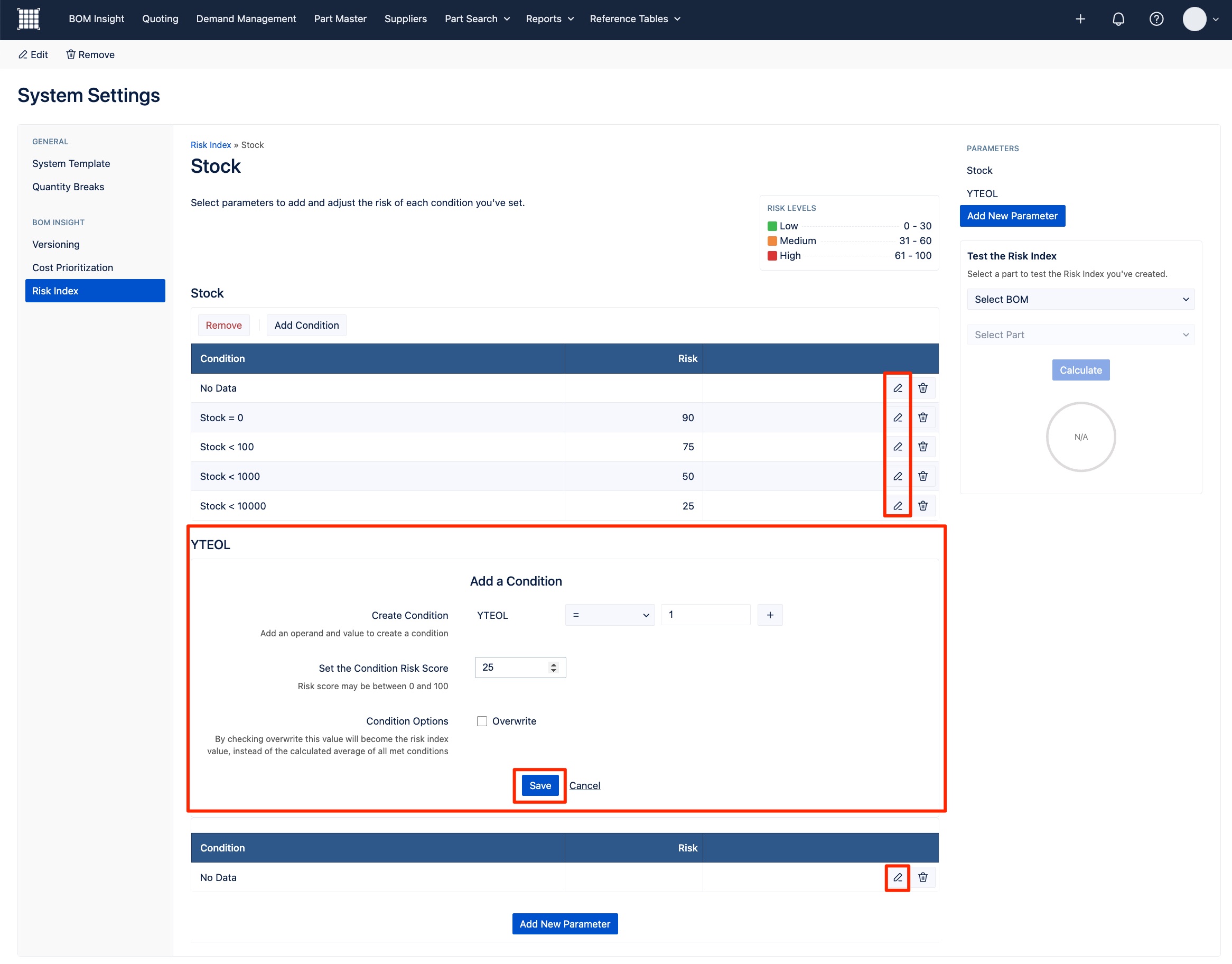Adjust the Condition Risk Score stepper arrows
Screen dimensions: 1232x964
click(x=553, y=668)
